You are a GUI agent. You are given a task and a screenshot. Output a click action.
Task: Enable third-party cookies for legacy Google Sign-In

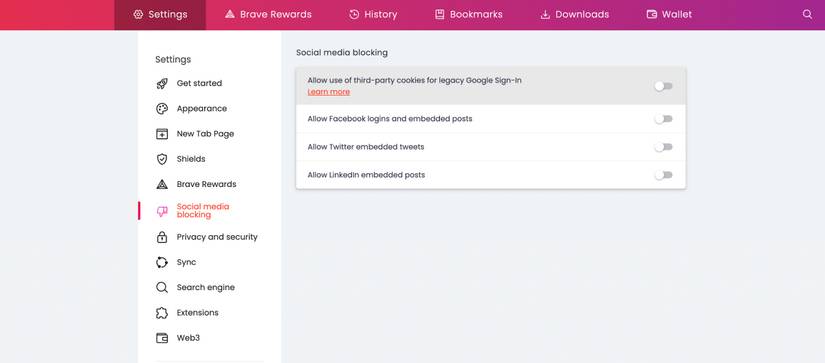point(663,86)
